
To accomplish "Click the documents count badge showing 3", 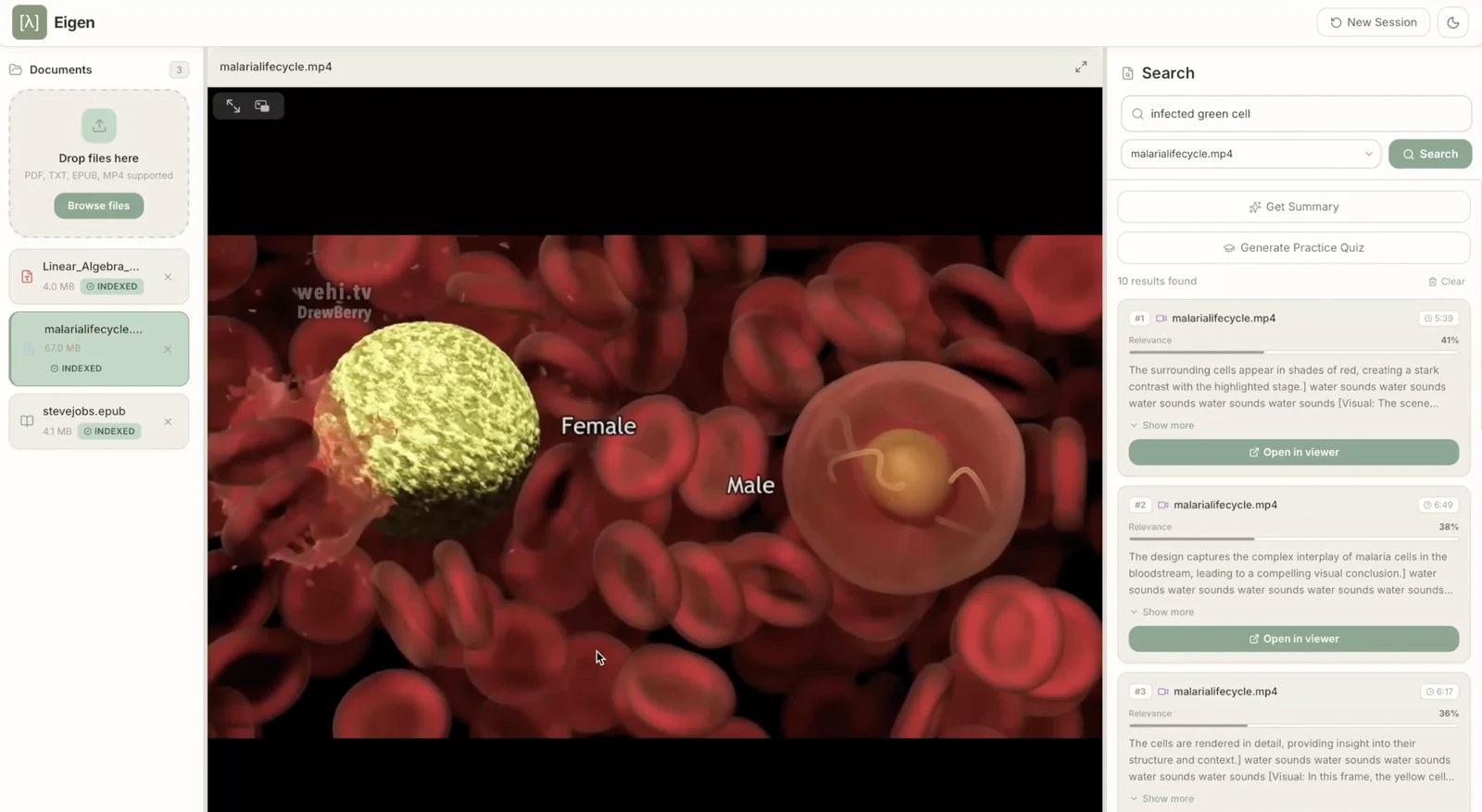I will click(x=179, y=69).
